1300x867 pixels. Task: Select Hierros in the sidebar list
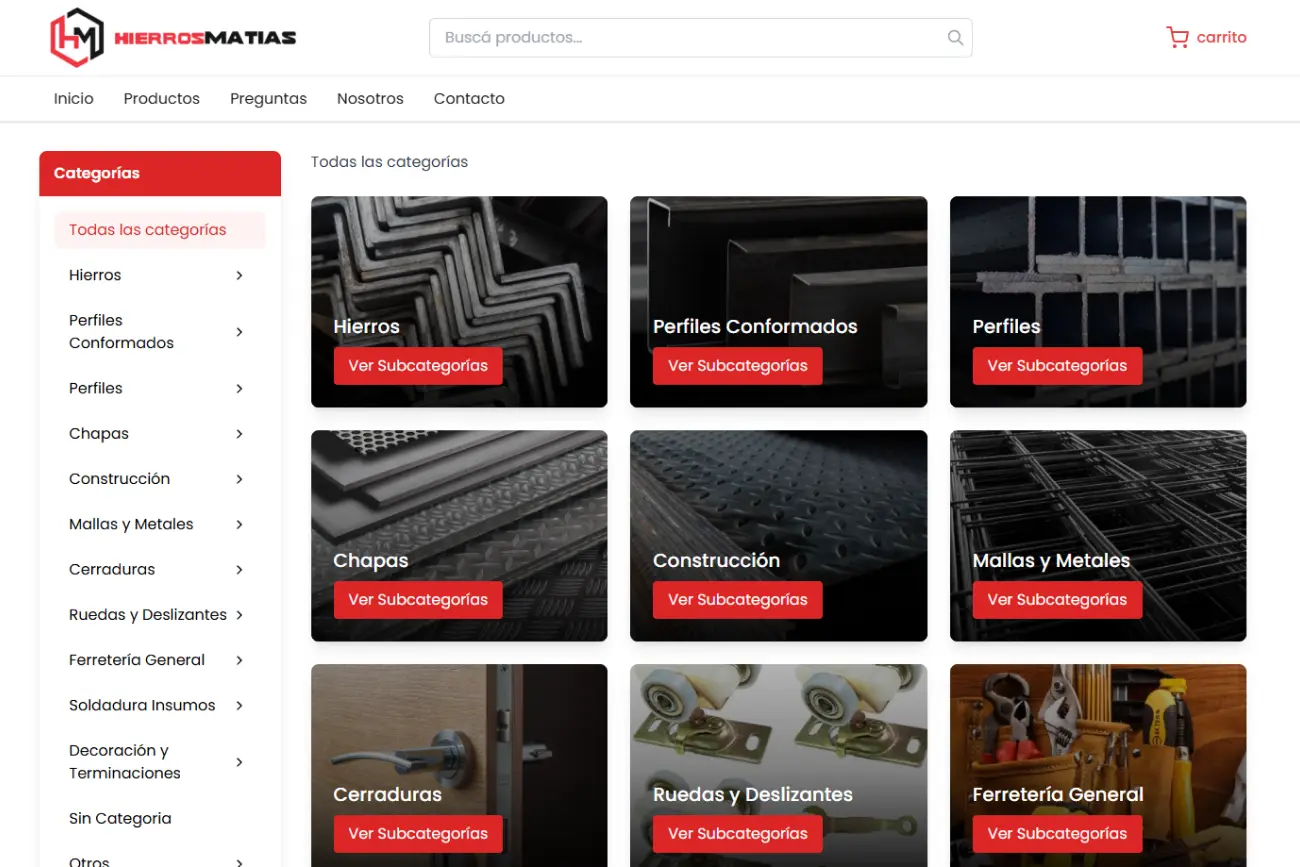click(x=95, y=275)
